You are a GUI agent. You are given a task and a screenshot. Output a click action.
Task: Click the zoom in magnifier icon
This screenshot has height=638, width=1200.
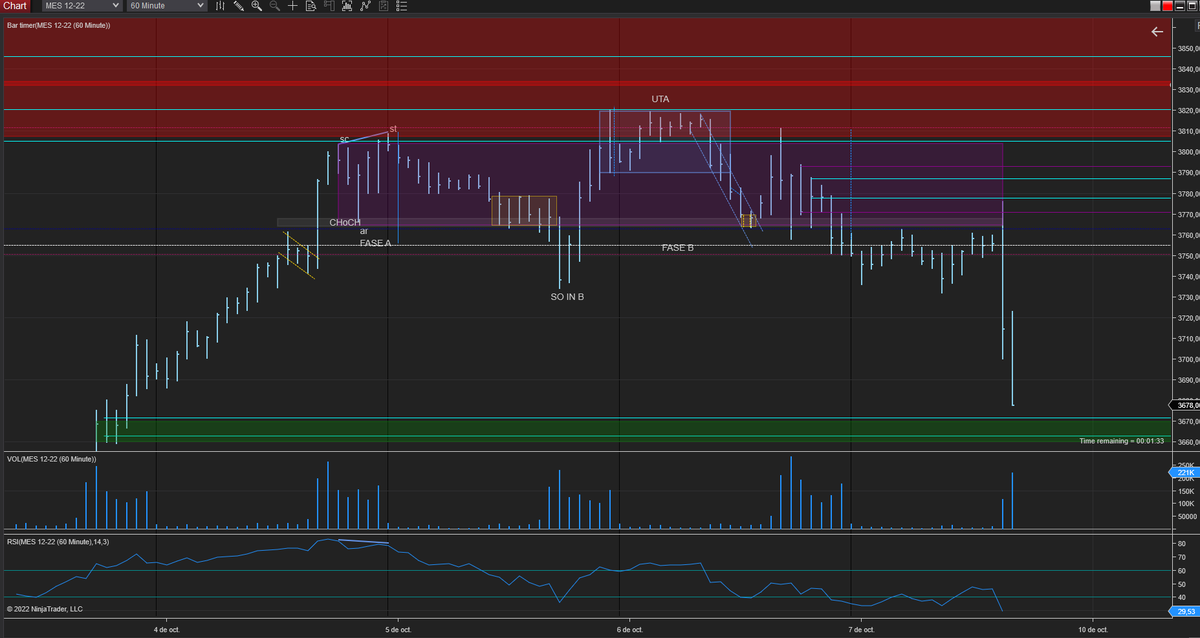pyautogui.click(x=256, y=6)
